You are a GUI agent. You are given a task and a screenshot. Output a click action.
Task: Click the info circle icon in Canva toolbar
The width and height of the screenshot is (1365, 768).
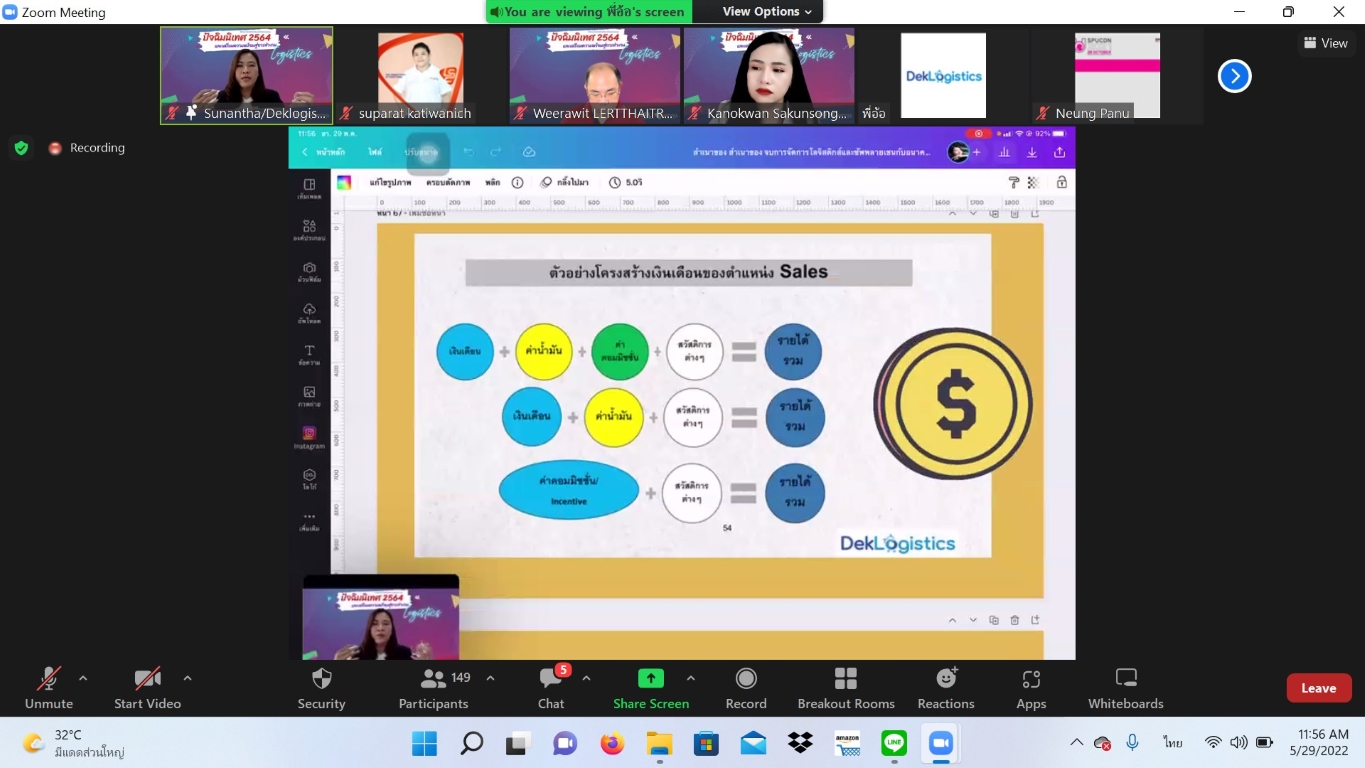tap(518, 183)
